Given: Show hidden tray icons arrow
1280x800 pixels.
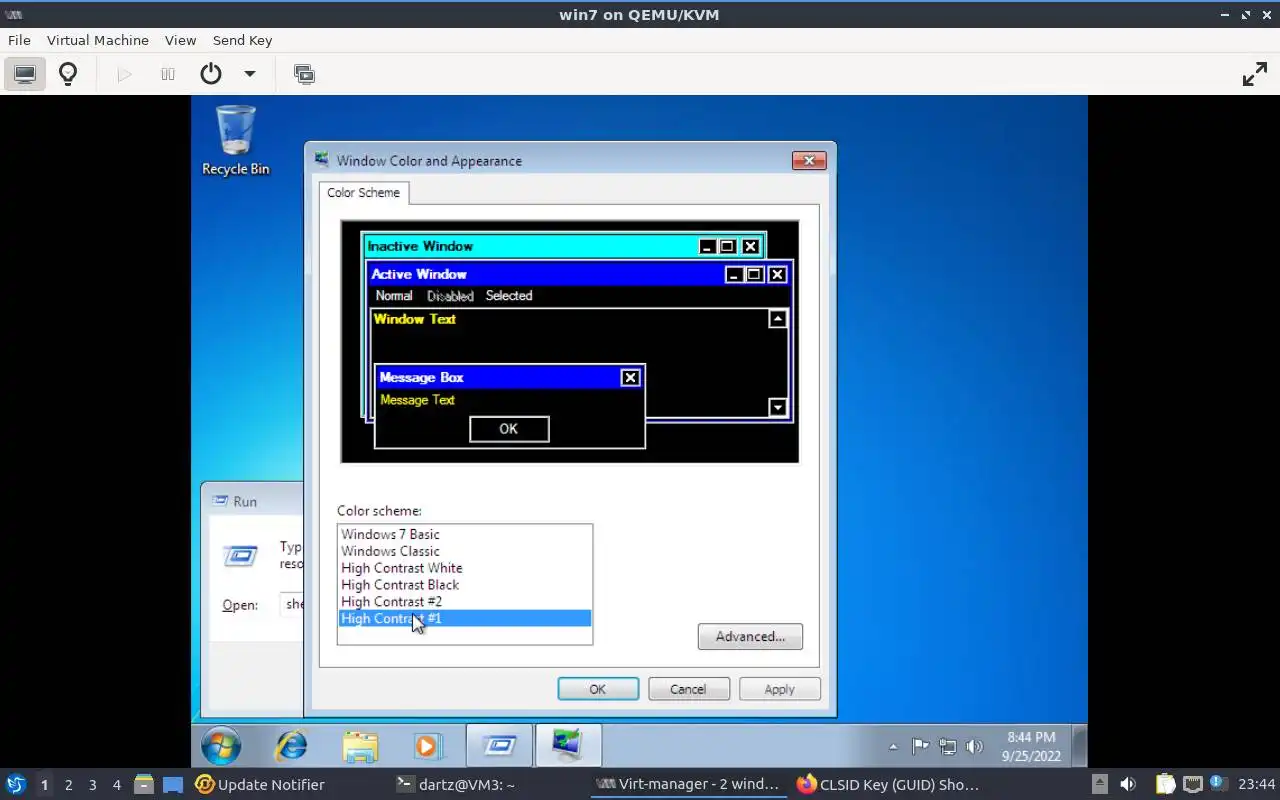Looking at the screenshot, I should (x=893, y=747).
